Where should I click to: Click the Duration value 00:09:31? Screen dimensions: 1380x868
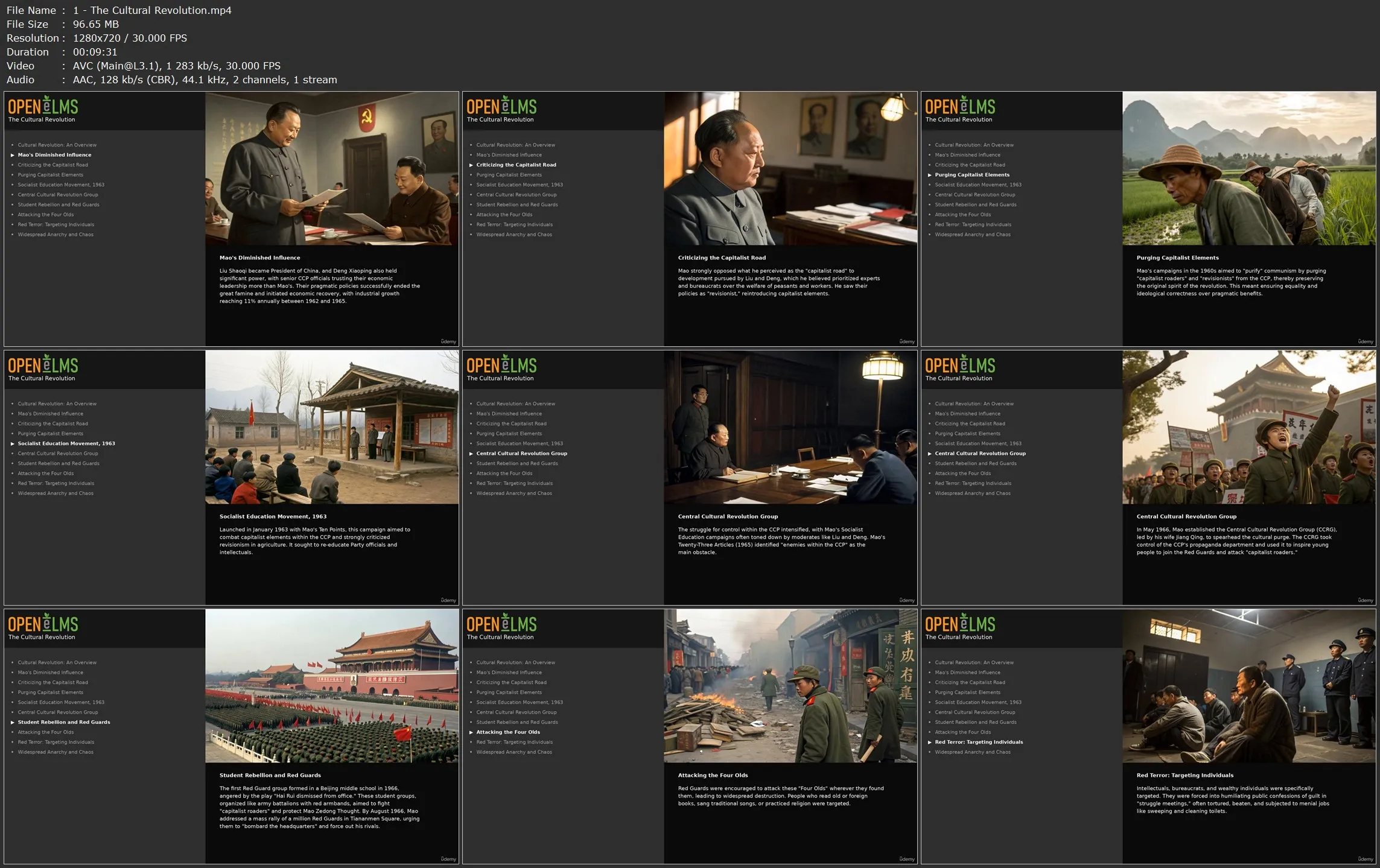pos(95,52)
